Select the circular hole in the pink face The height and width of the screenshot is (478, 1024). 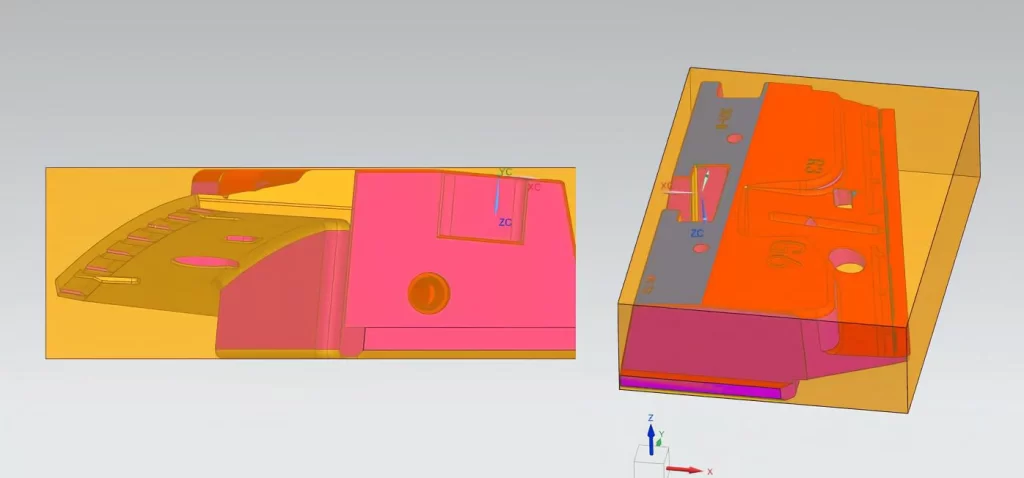point(429,293)
